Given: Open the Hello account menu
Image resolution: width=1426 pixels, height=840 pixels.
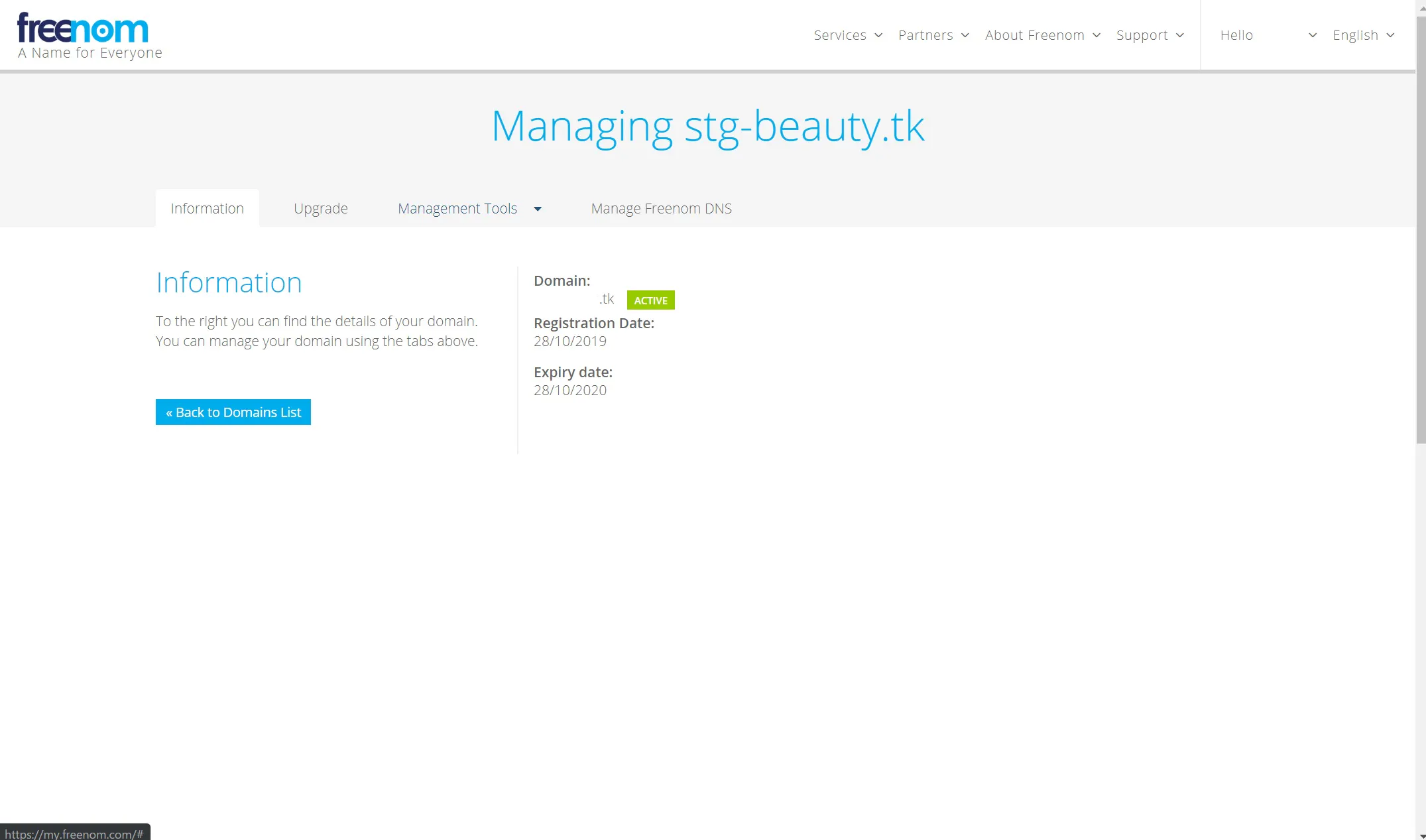Looking at the screenshot, I should (1237, 35).
